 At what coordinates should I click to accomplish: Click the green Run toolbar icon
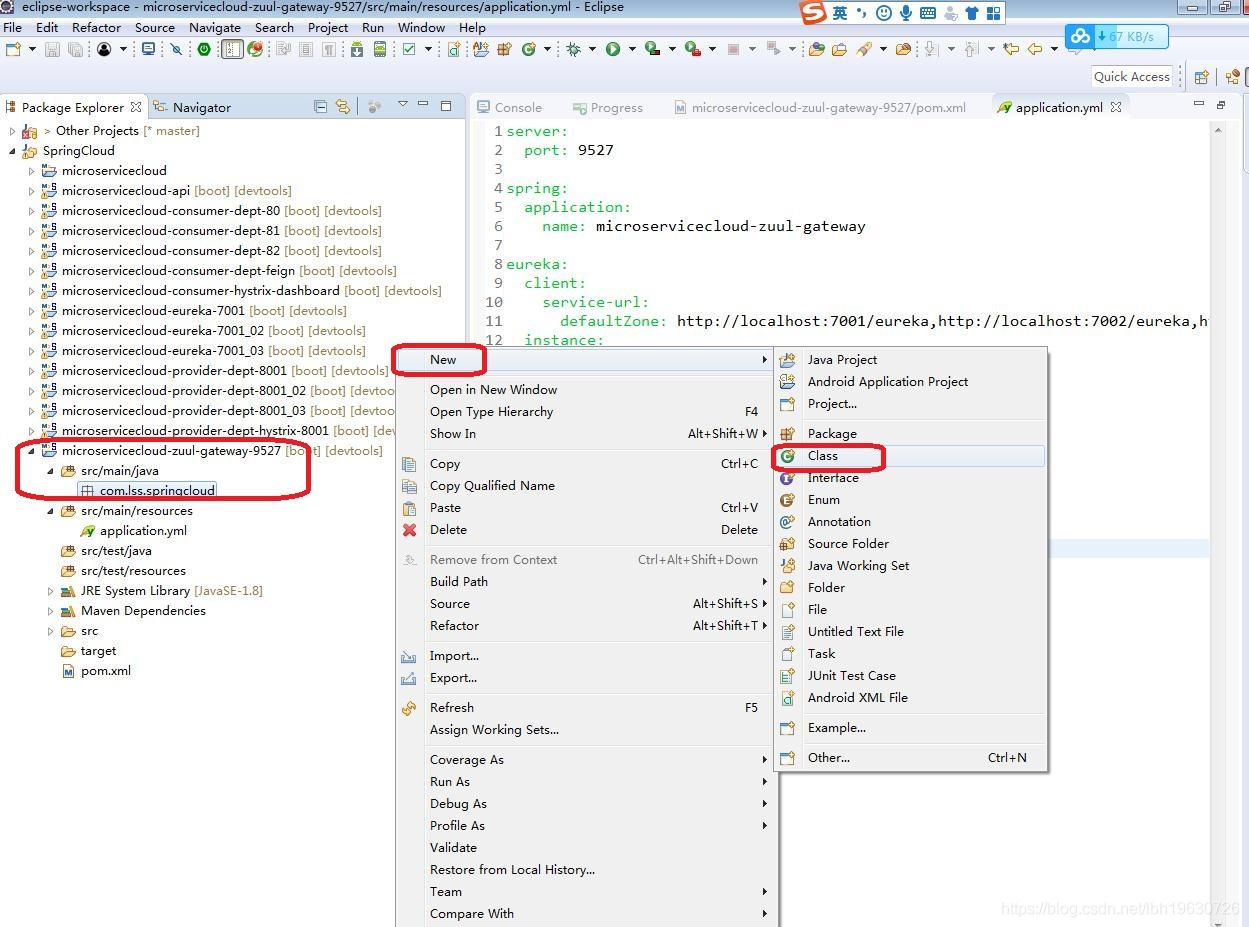(612, 49)
